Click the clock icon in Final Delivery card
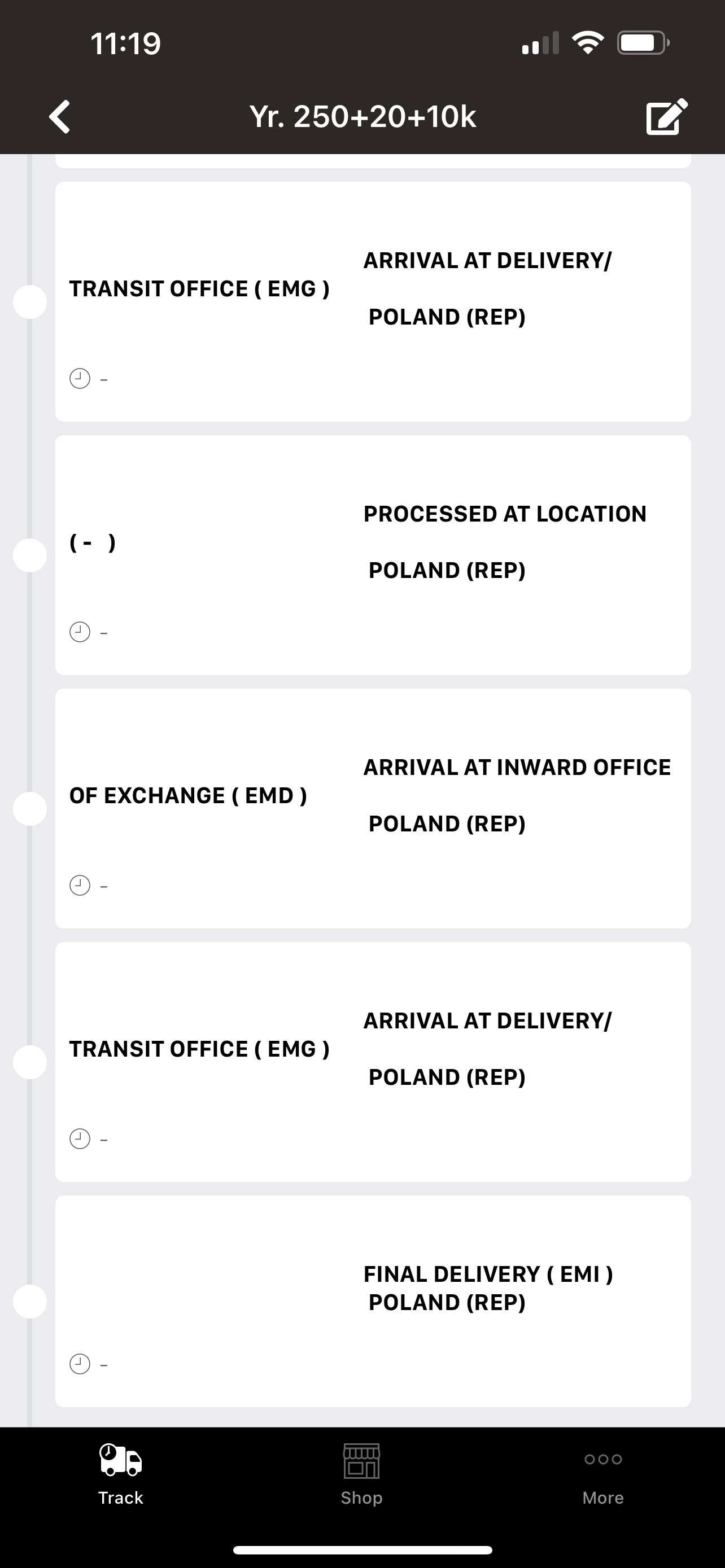This screenshot has width=725, height=1568. [x=80, y=1364]
